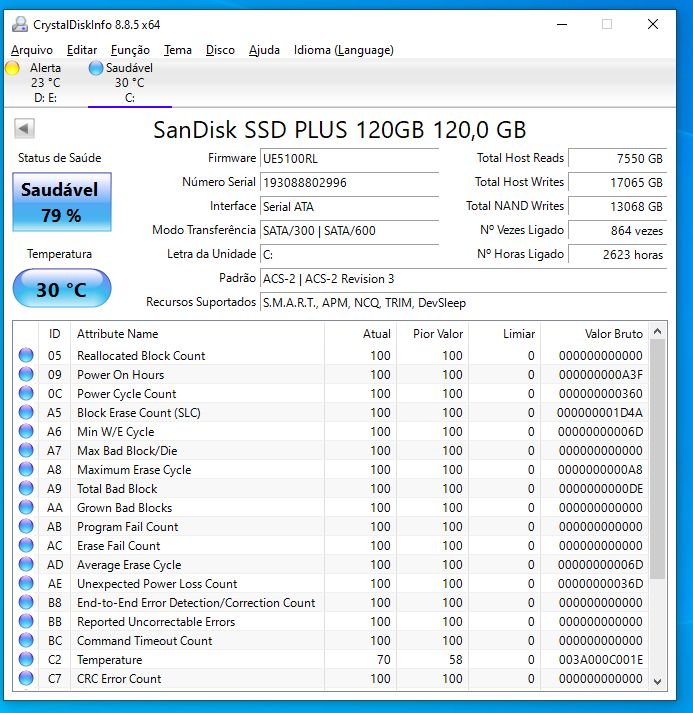Click status dot for Unexpected Power Loss Count

[x=26, y=583]
